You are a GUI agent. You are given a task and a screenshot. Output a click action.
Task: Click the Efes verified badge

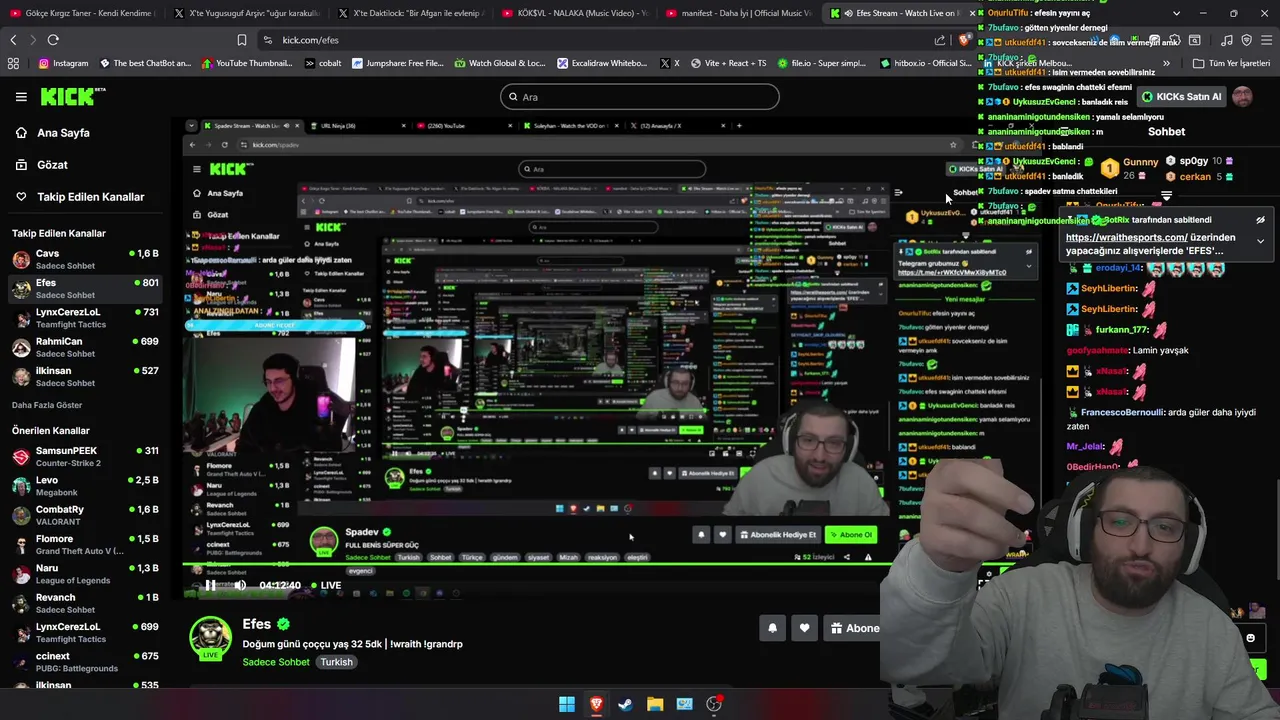tap(283, 624)
